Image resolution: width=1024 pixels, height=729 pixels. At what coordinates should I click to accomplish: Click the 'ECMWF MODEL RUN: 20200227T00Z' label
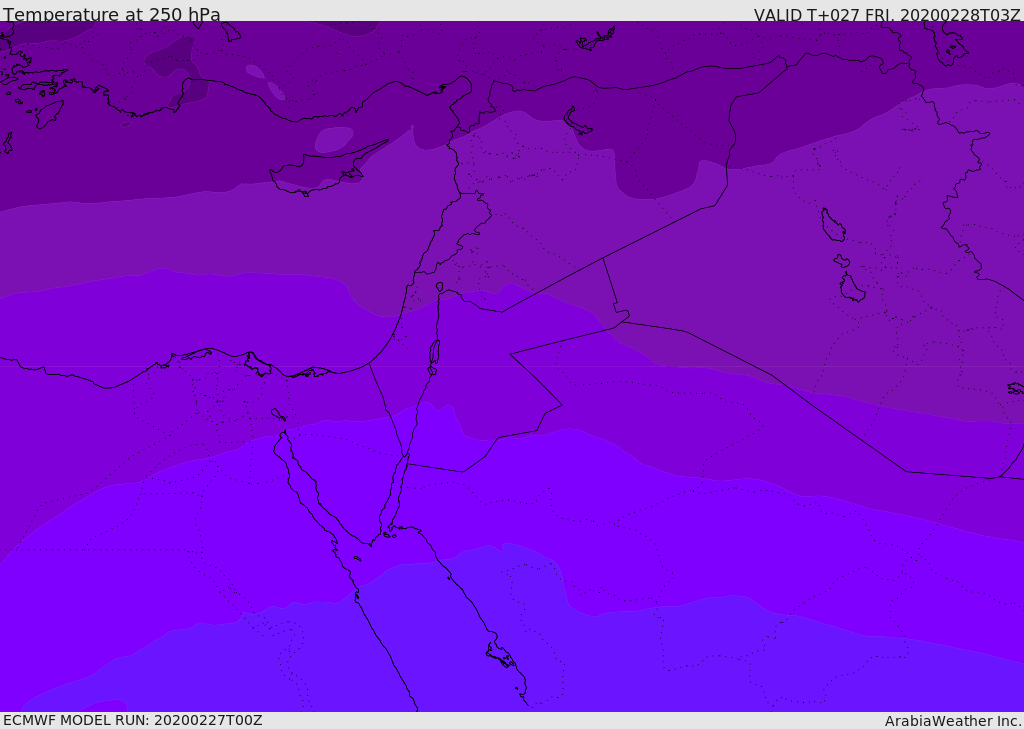pyautogui.click(x=133, y=721)
